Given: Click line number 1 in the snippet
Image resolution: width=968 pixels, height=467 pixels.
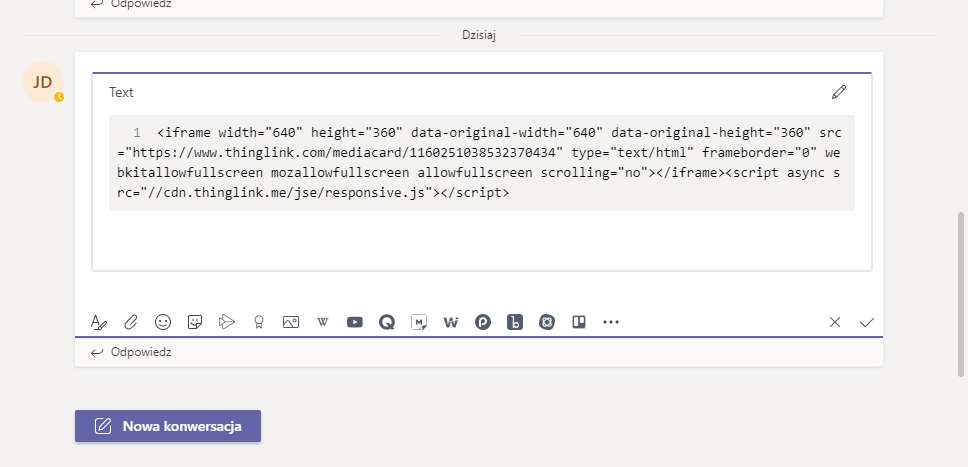Looking at the screenshot, I should tap(136, 133).
